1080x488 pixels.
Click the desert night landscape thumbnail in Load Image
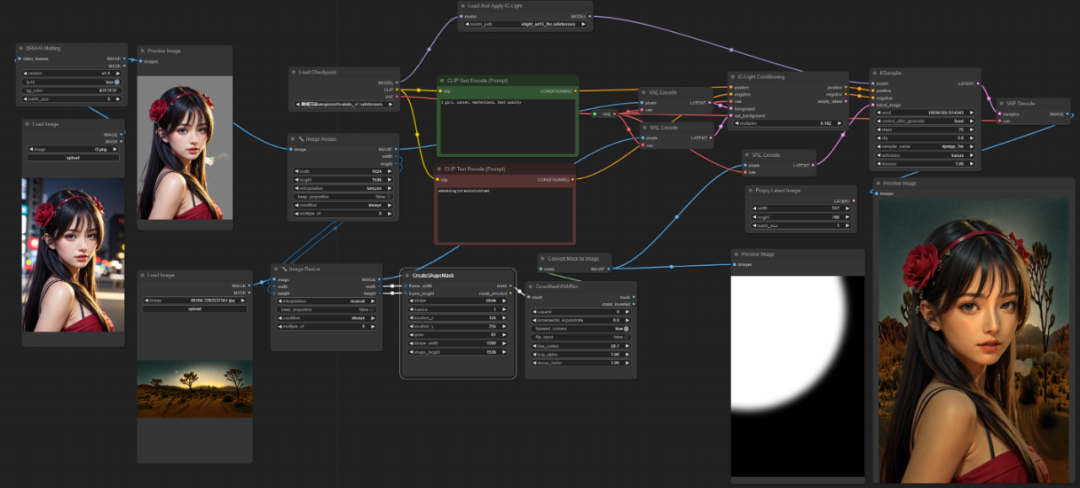(x=195, y=388)
